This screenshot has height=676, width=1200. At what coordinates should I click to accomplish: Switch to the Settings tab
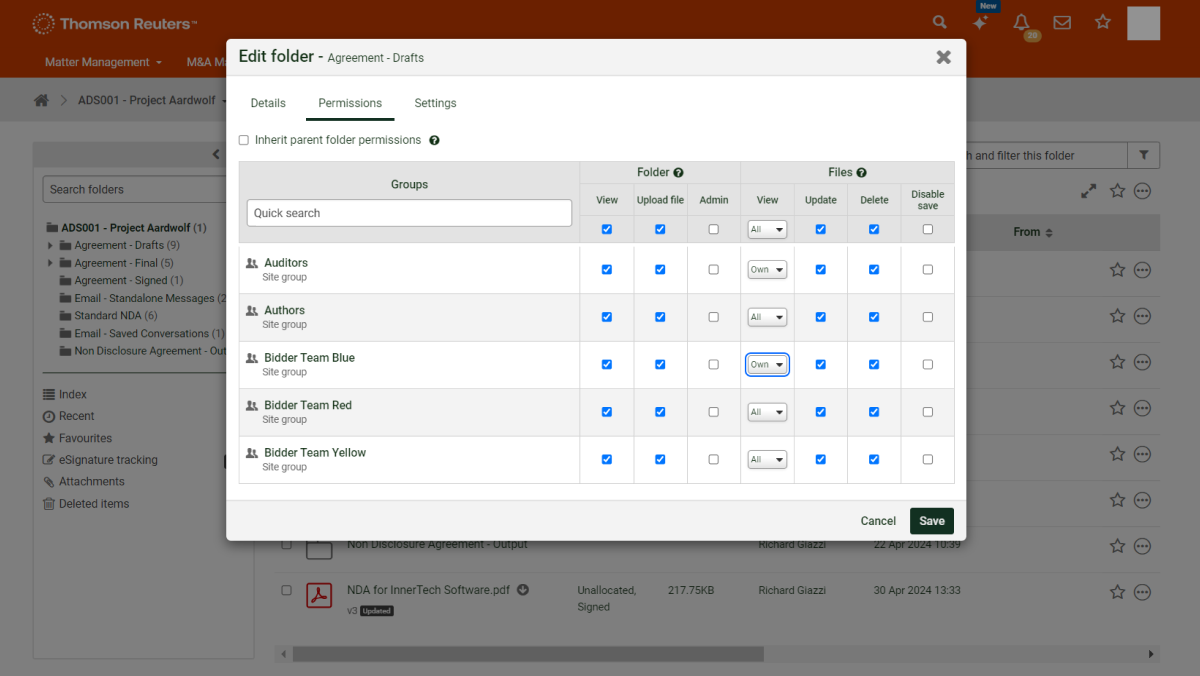[435, 103]
